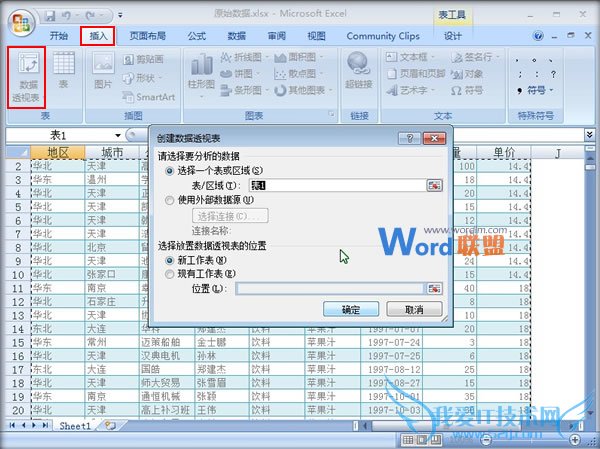Select 新工作表 radio option
600x449 pixels.
click(170, 260)
